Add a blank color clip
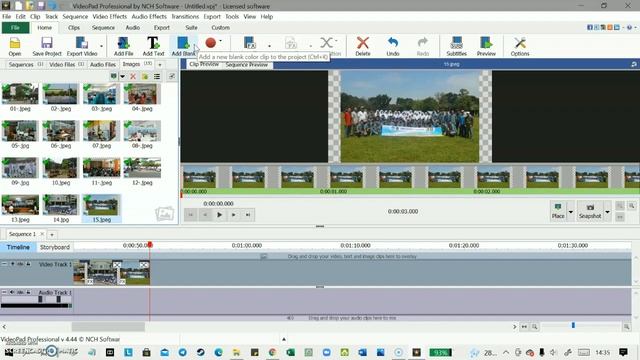This screenshot has width=640, height=360. (x=183, y=46)
